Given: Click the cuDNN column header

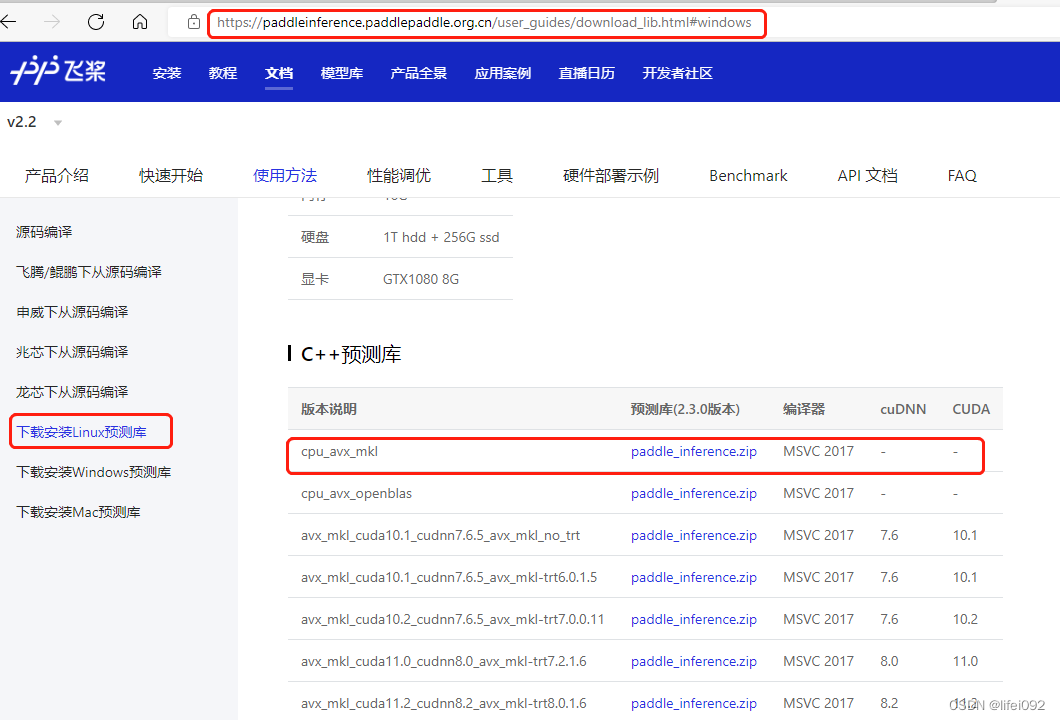Looking at the screenshot, I should pyautogui.click(x=902, y=409).
